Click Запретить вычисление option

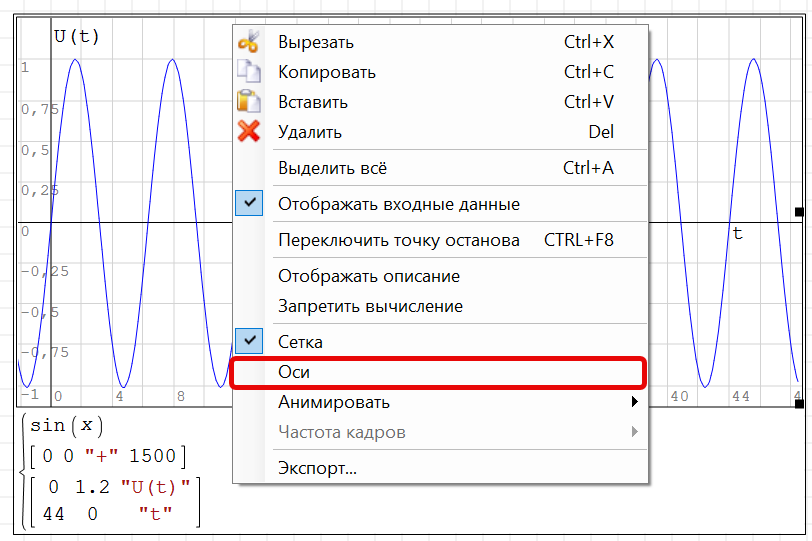370,306
